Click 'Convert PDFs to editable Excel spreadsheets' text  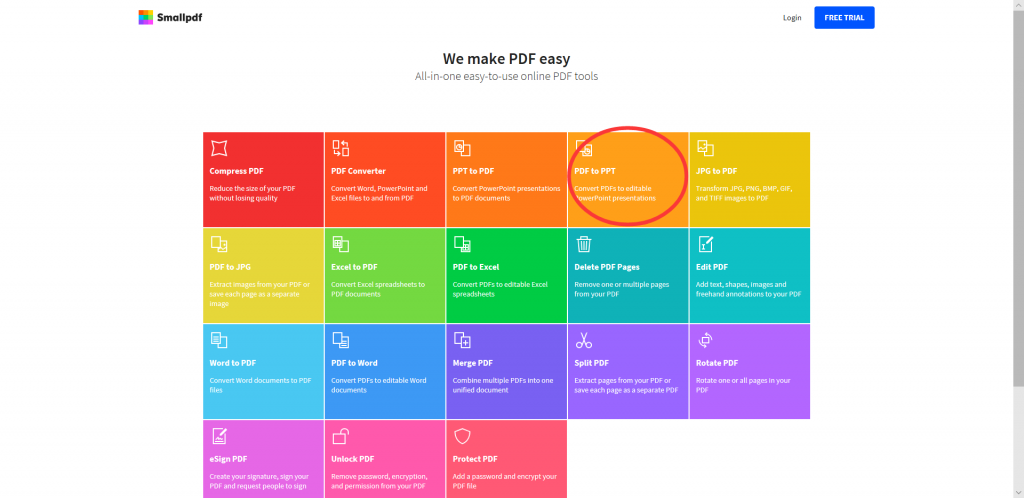coord(502,290)
